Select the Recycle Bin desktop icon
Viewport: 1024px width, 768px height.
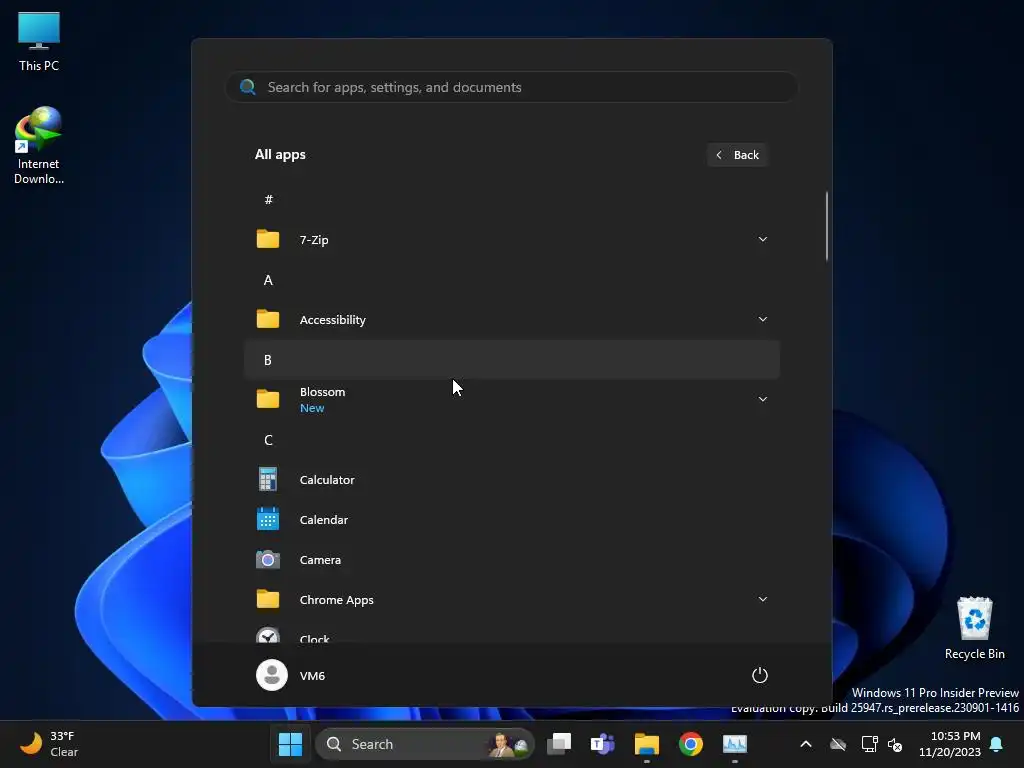(x=974, y=628)
